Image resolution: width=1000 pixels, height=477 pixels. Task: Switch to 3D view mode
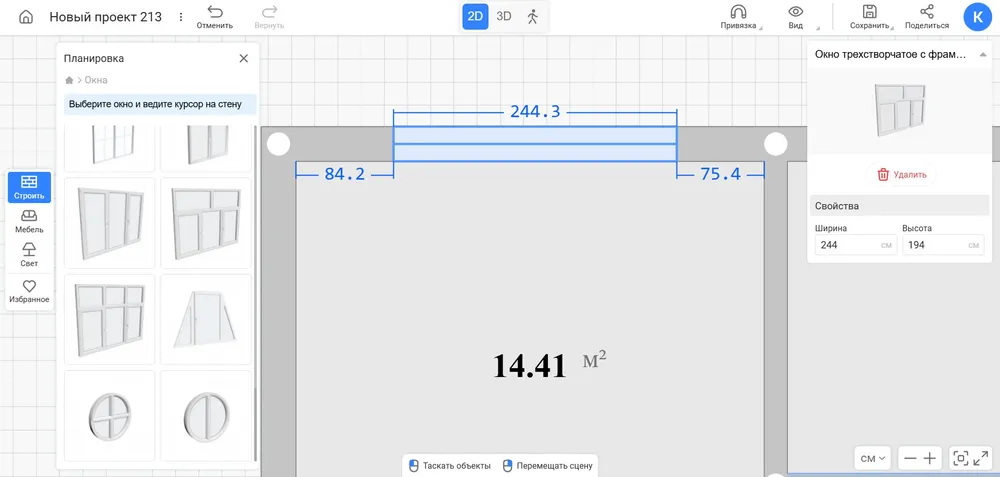click(504, 16)
